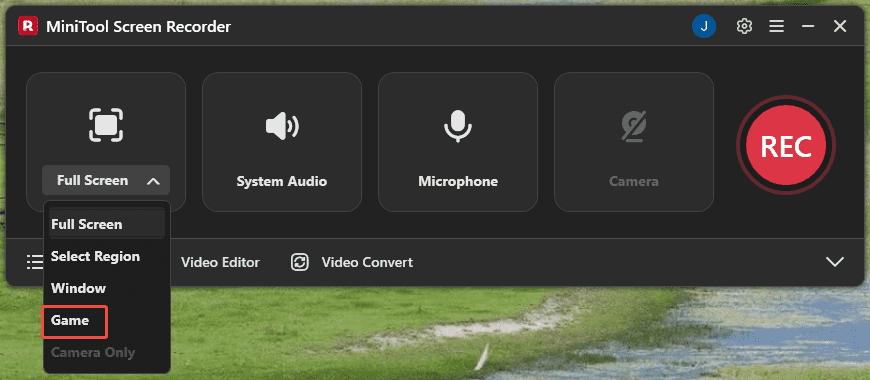
Task: Toggle the disabled Camera icon
Action: (x=634, y=126)
